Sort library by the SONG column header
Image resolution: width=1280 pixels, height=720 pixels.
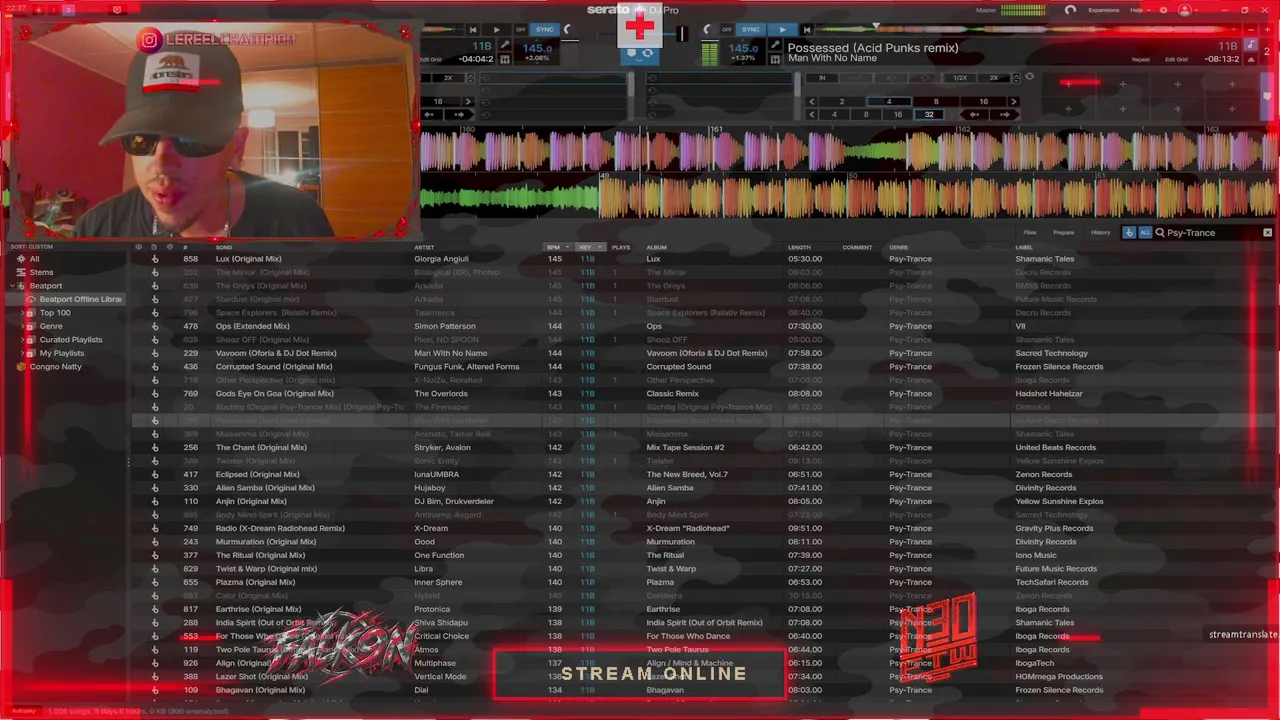tap(224, 247)
